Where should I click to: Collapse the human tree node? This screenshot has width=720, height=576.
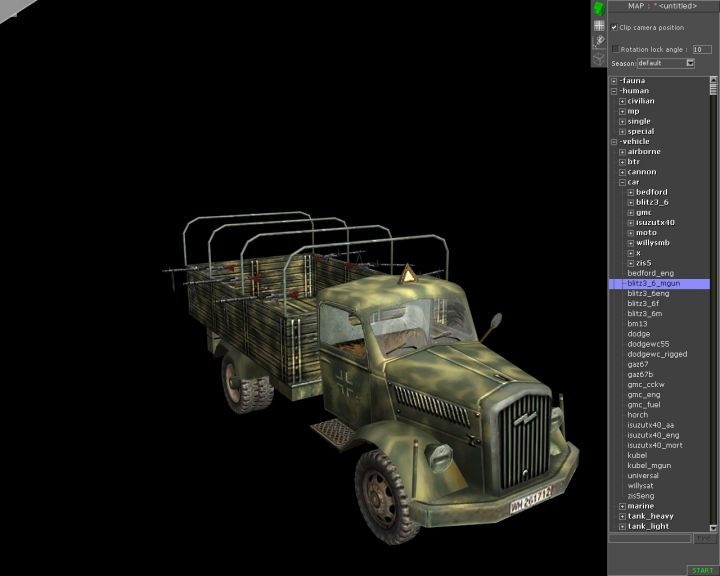(614, 91)
